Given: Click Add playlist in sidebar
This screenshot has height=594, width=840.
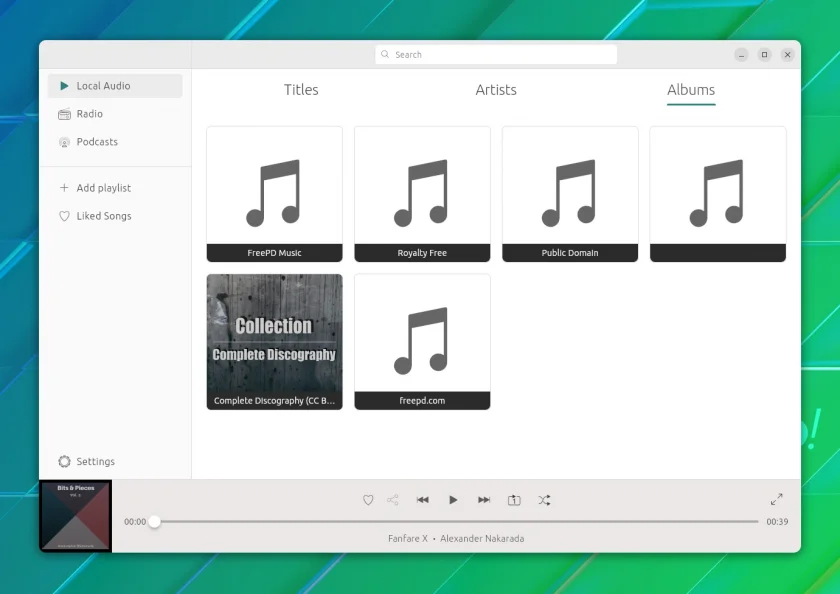Looking at the screenshot, I should pos(115,188).
